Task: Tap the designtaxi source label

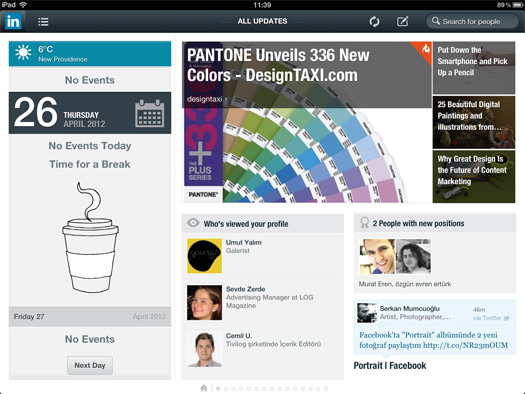Action: coord(205,99)
